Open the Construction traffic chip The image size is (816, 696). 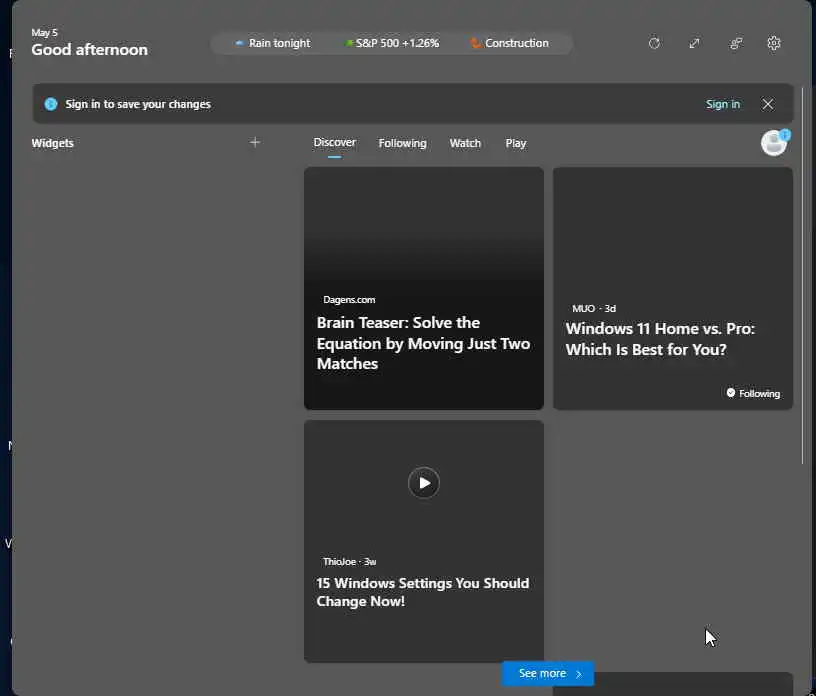pyautogui.click(x=509, y=43)
